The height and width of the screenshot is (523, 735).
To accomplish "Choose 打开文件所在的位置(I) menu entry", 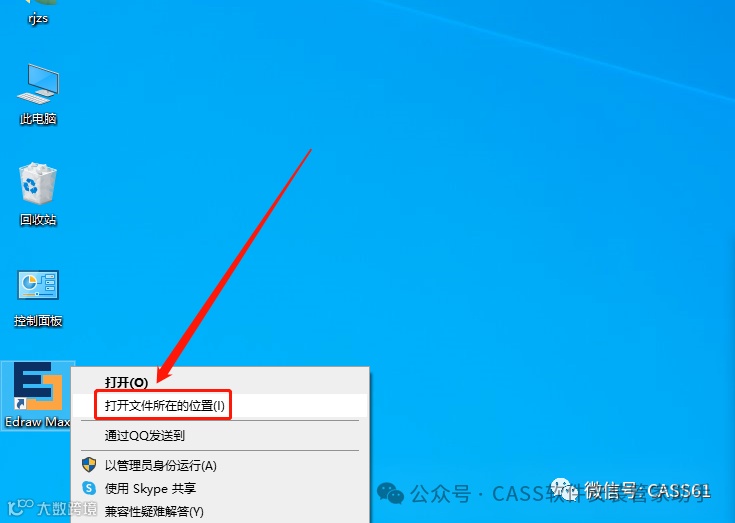I will coord(220,405).
